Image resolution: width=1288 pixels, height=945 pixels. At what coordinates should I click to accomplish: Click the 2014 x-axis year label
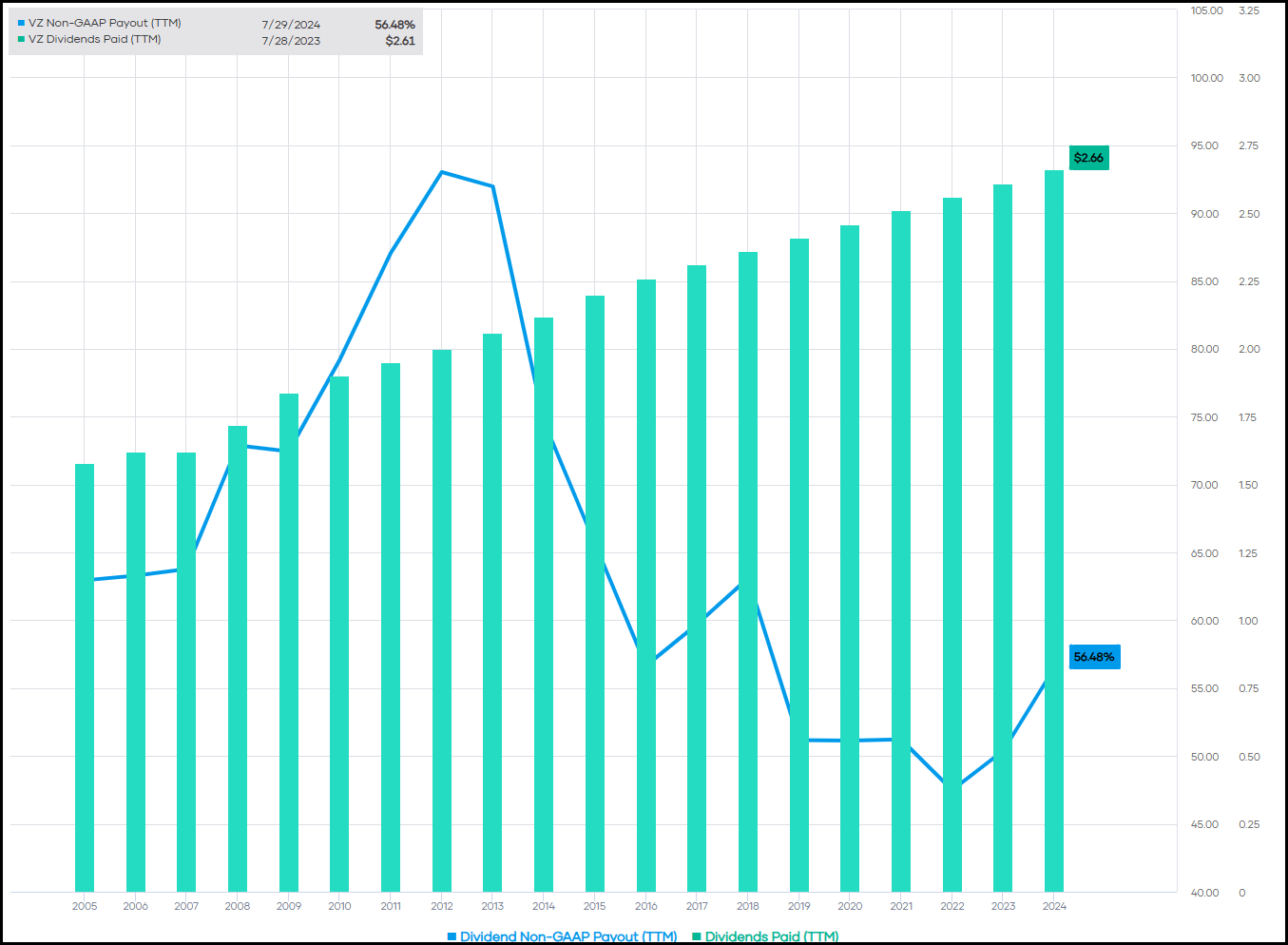click(544, 906)
